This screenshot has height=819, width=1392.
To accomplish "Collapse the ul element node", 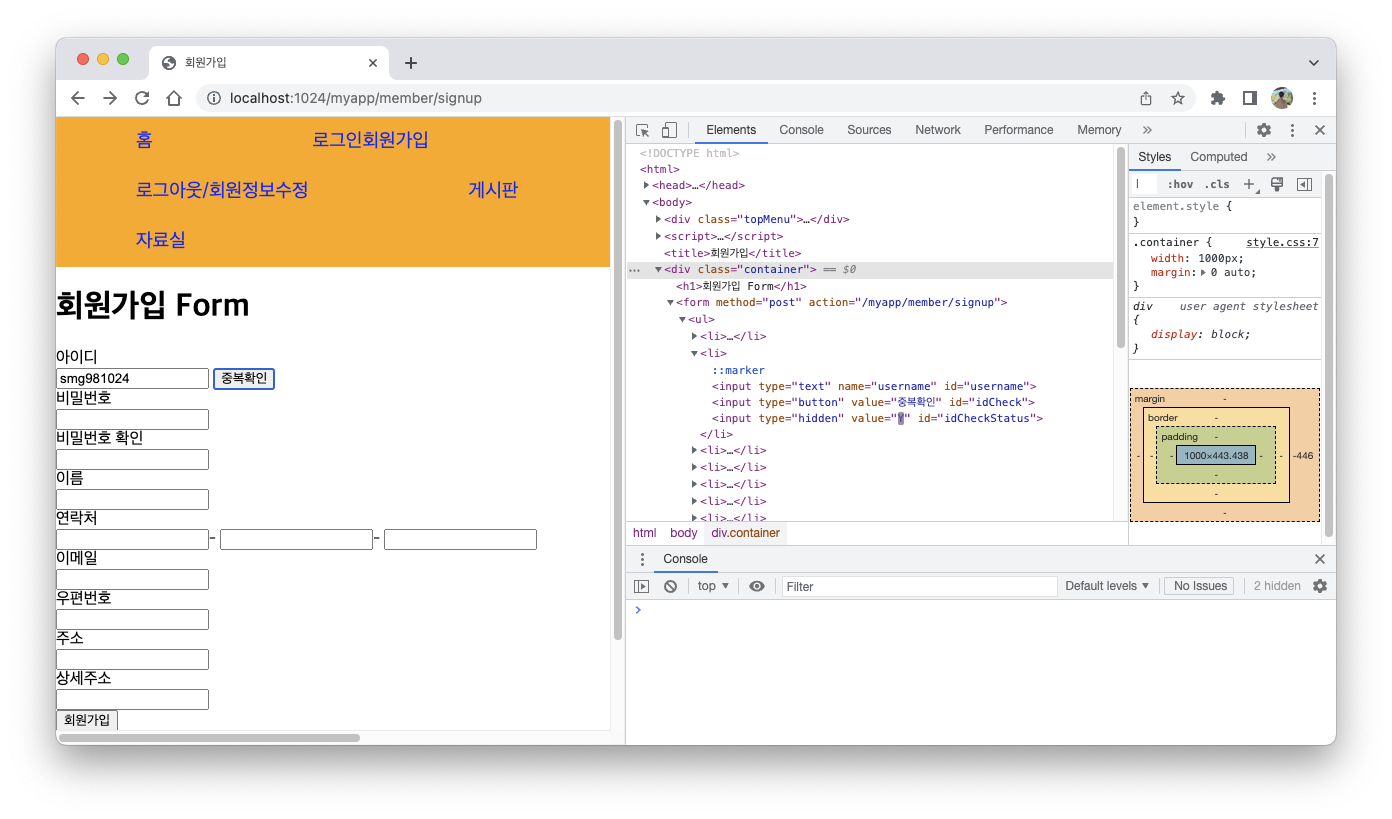I will coord(683,320).
